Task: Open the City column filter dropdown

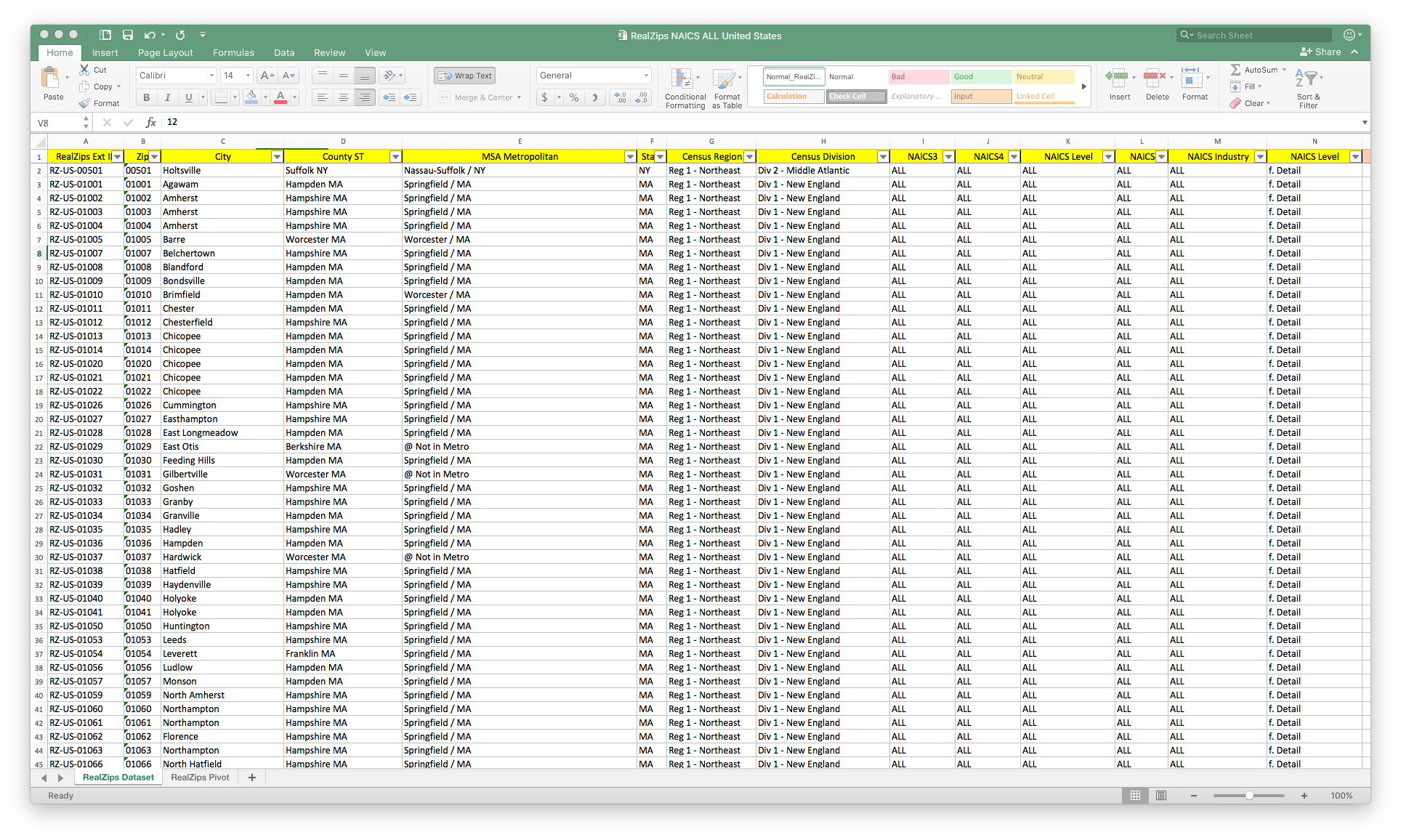Action: click(276, 156)
